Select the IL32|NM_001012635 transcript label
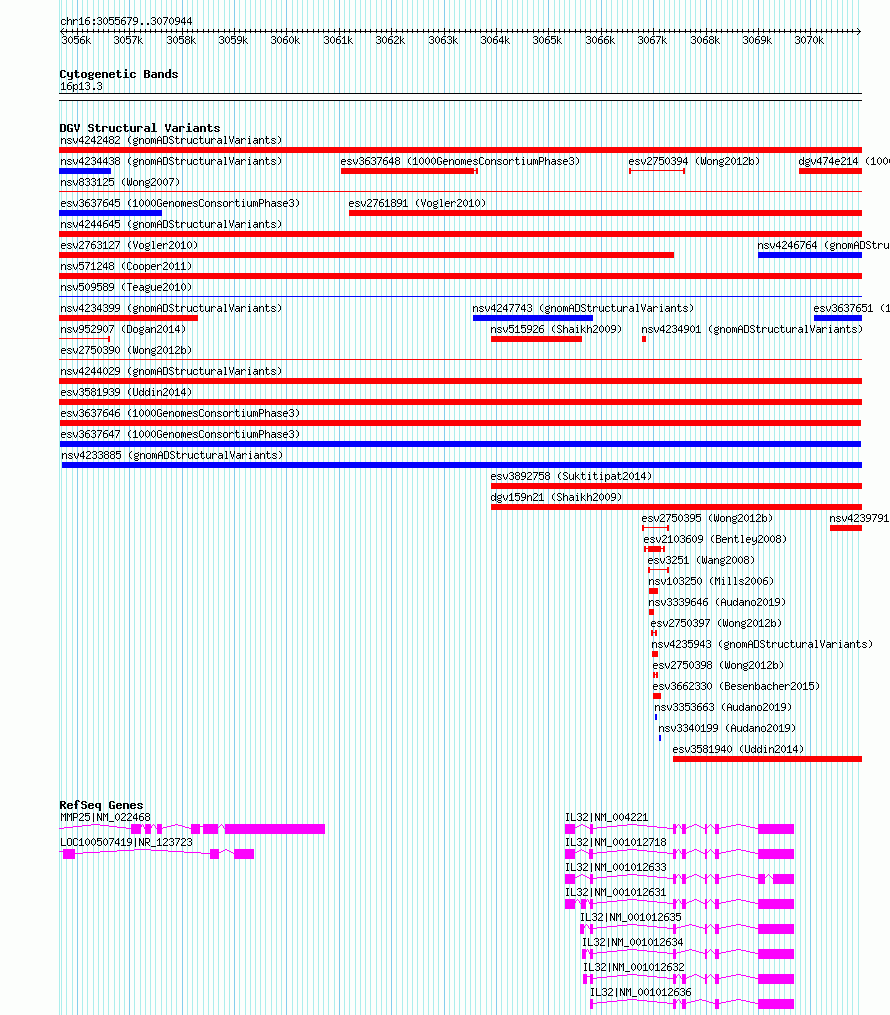 pos(630,917)
